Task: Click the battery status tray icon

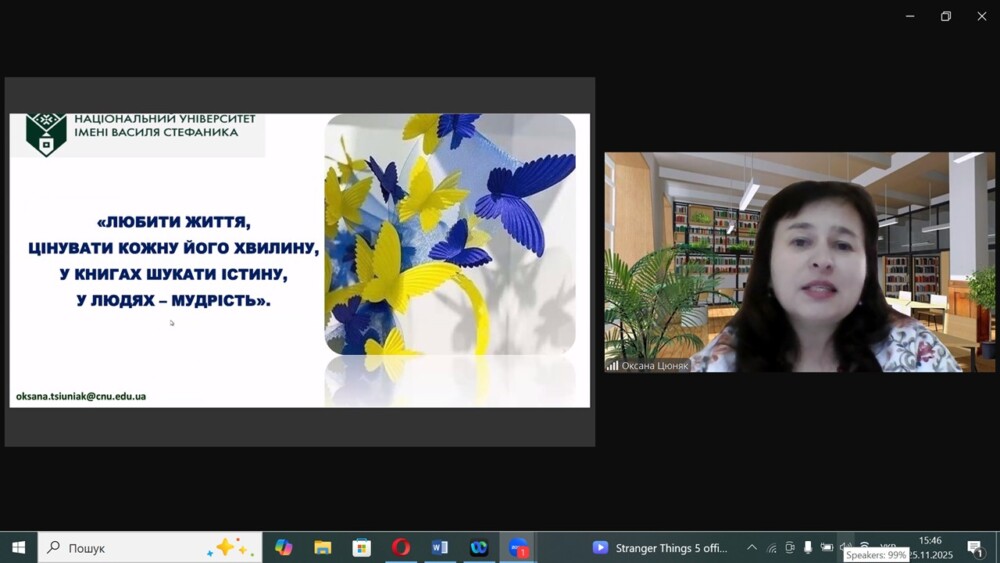Action: click(827, 547)
